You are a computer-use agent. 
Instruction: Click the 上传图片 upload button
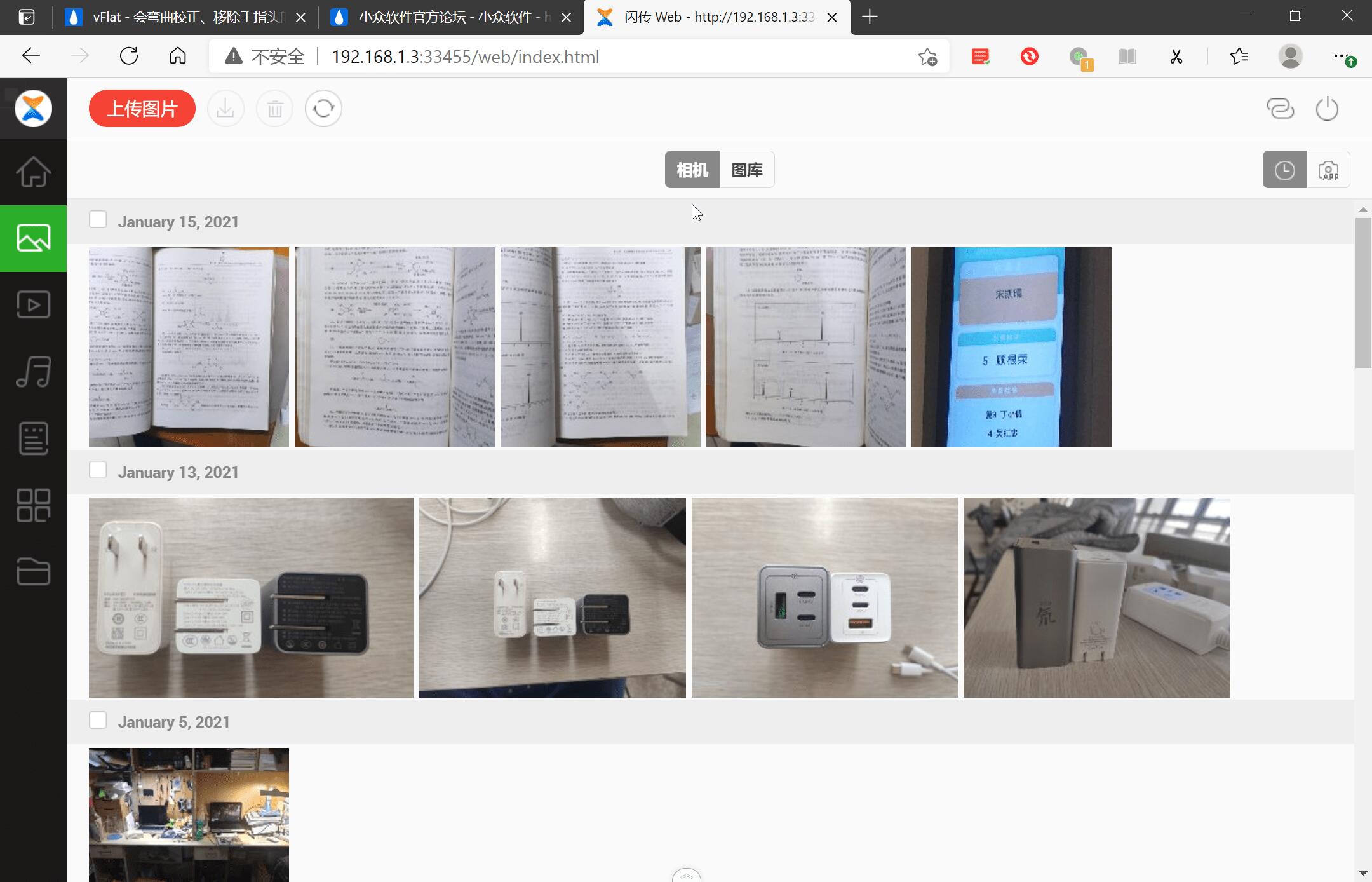[142, 109]
